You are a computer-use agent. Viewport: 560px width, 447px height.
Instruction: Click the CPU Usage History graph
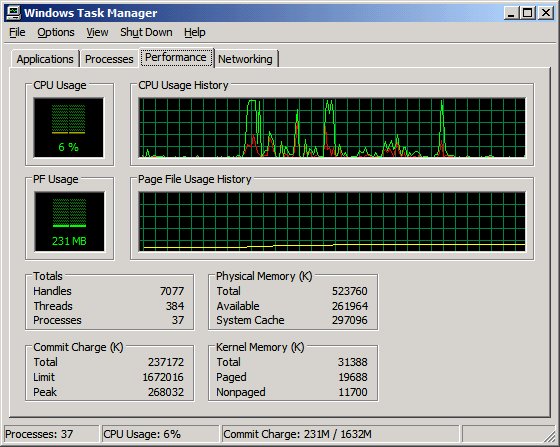332,127
